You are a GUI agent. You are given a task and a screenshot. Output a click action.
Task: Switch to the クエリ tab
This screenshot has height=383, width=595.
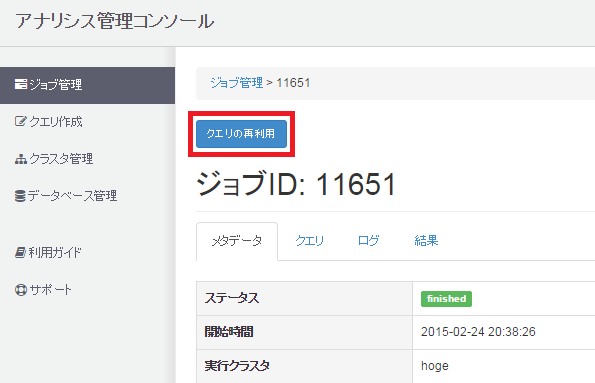pos(309,241)
